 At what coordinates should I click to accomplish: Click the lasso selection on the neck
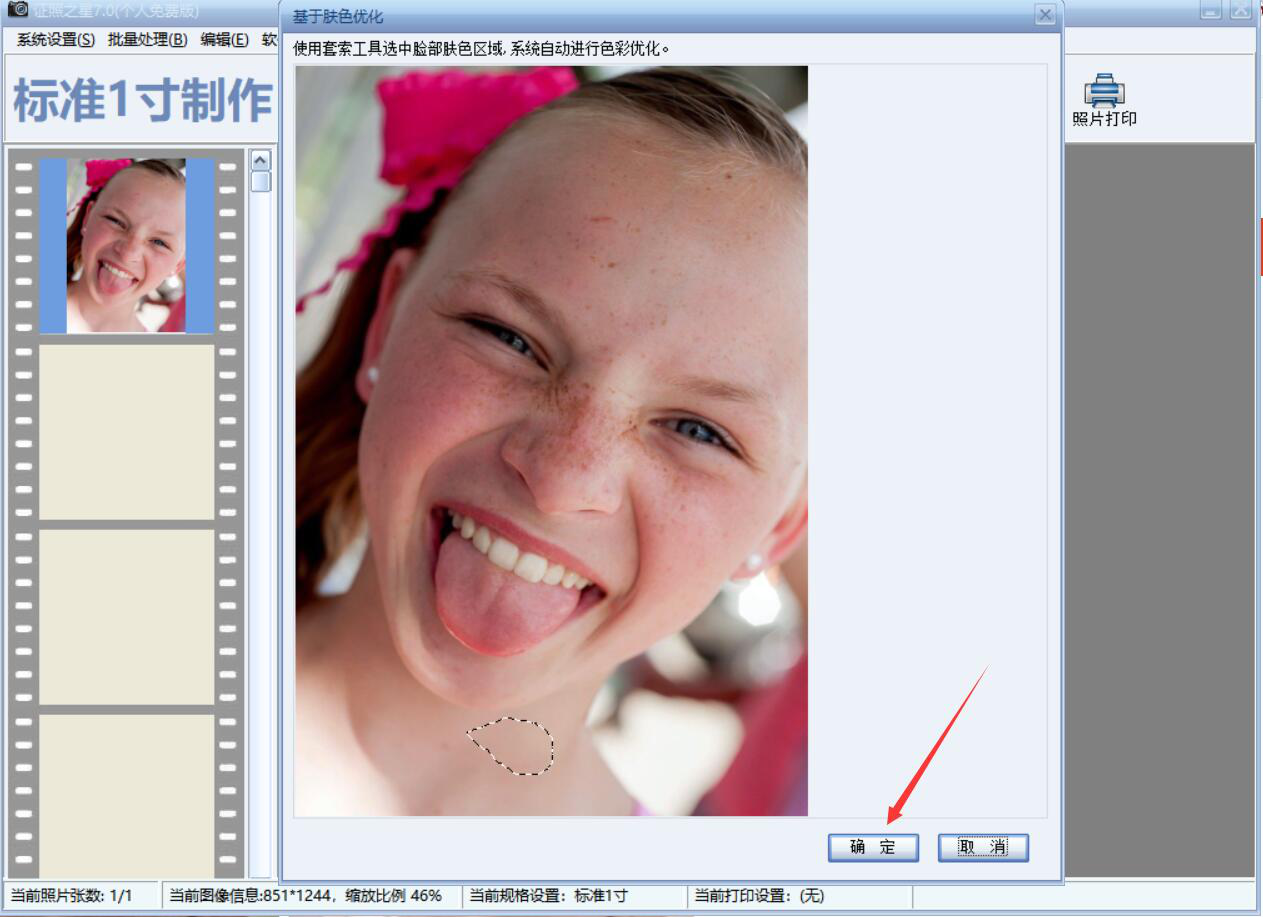tap(512, 746)
